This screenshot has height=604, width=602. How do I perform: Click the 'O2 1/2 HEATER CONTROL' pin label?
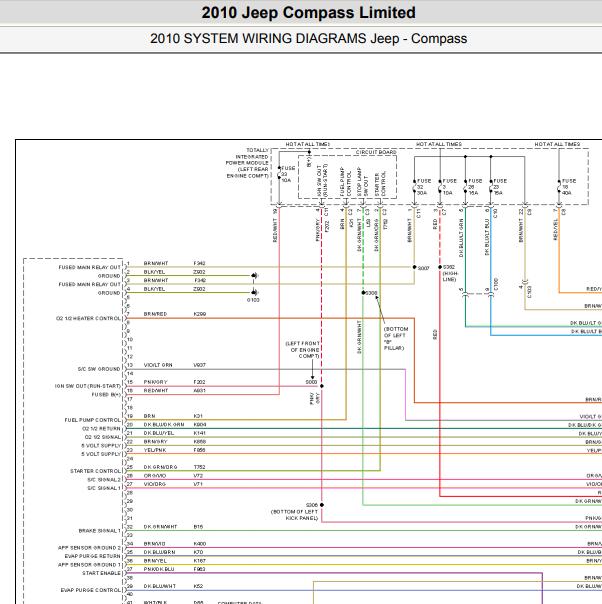tap(88, 318)
